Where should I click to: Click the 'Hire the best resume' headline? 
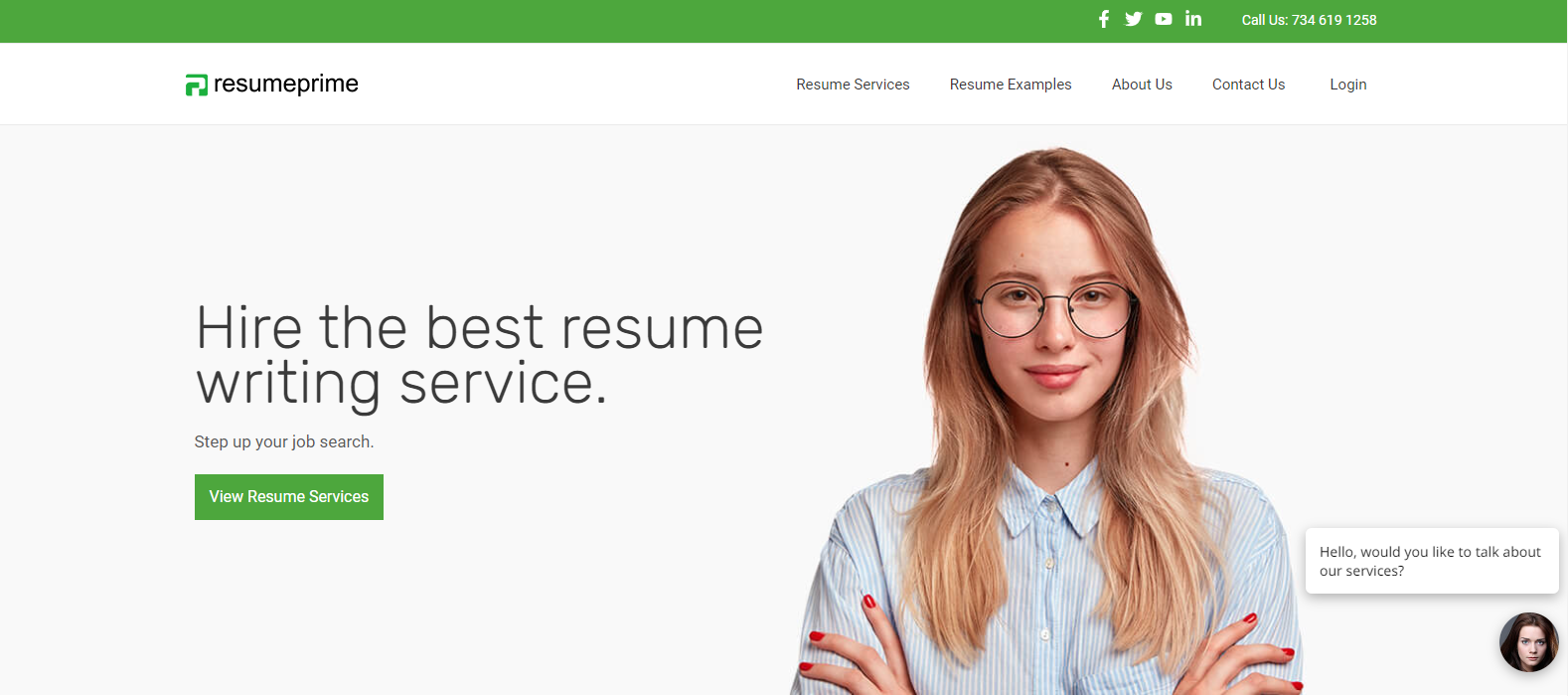pyautogui.click(x=480, y=327)
